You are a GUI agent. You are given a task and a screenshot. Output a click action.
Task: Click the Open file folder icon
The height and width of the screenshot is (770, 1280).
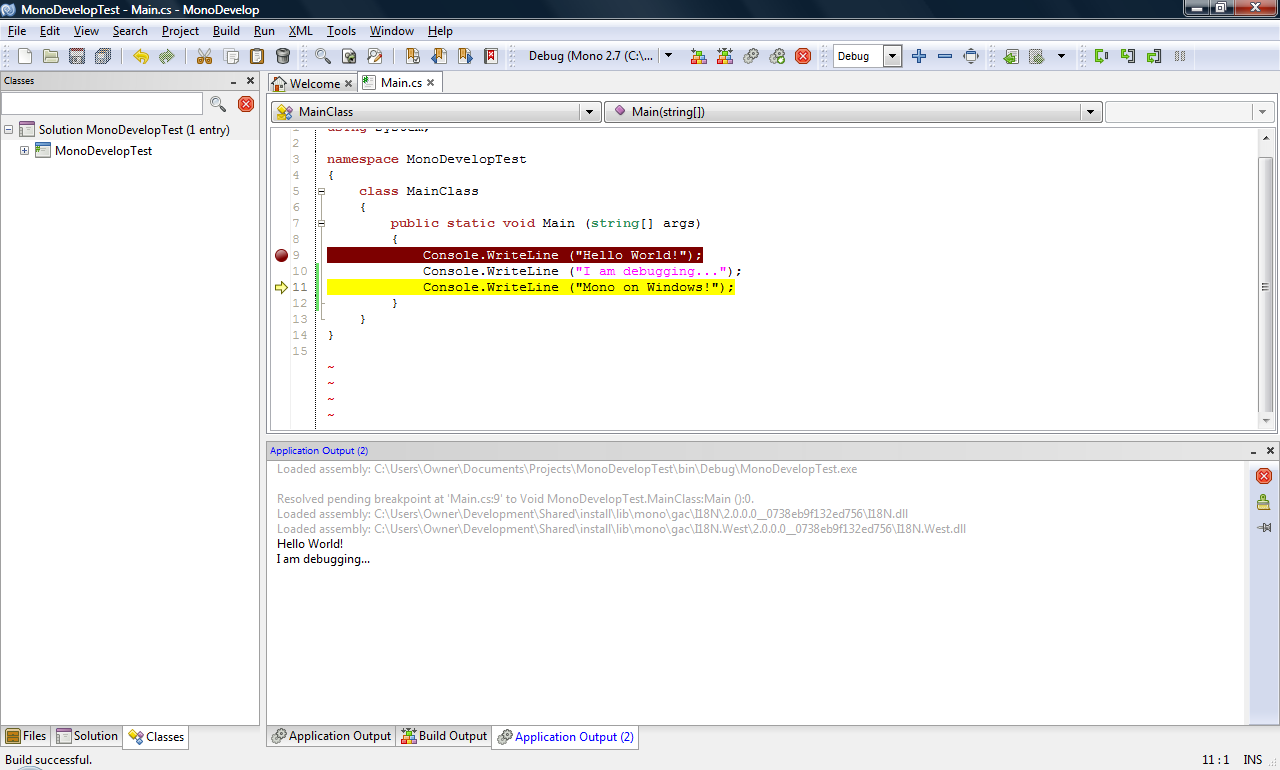pyautogui.click(x=50, y=56)
